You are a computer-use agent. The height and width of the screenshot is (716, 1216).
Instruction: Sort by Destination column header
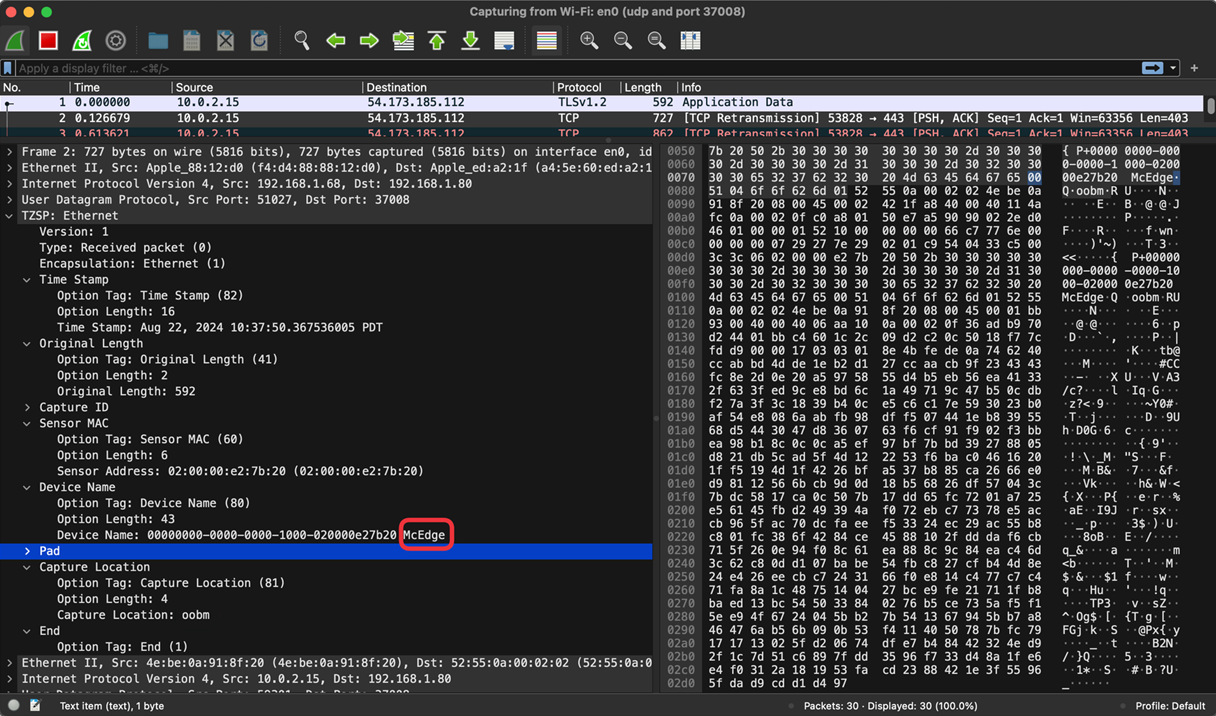tap(457, 87)
